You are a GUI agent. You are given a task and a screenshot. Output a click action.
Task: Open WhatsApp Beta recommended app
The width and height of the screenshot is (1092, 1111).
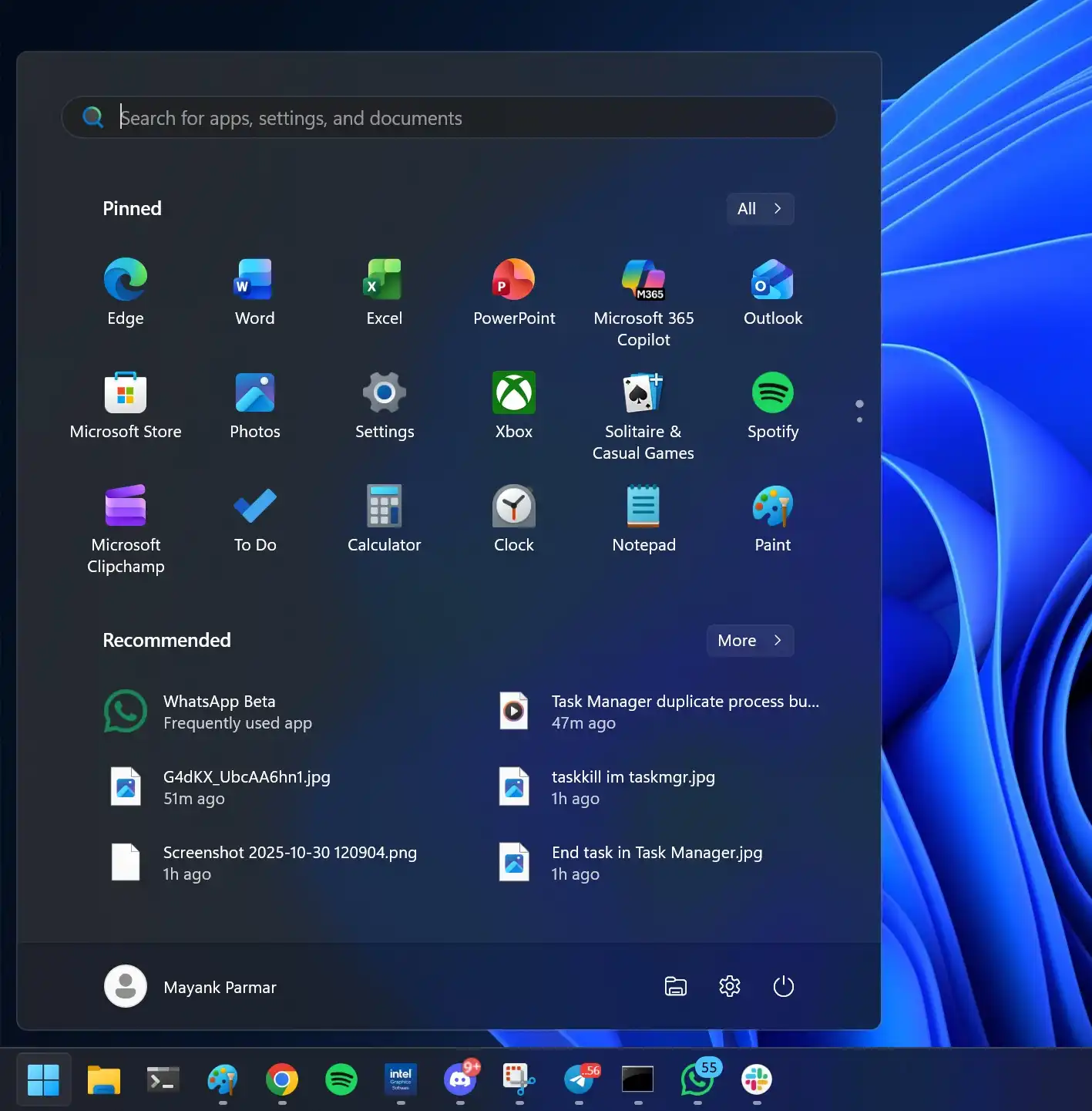[208, 712]
